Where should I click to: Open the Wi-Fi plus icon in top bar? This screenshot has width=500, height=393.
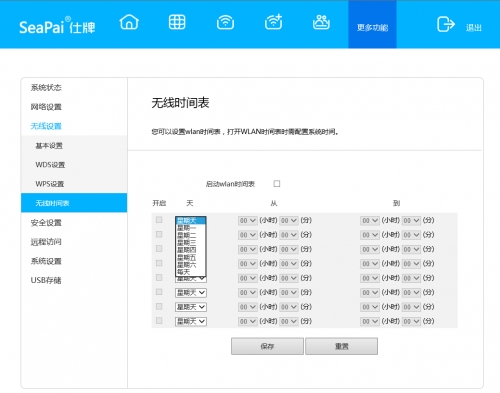tap(273, 22)
